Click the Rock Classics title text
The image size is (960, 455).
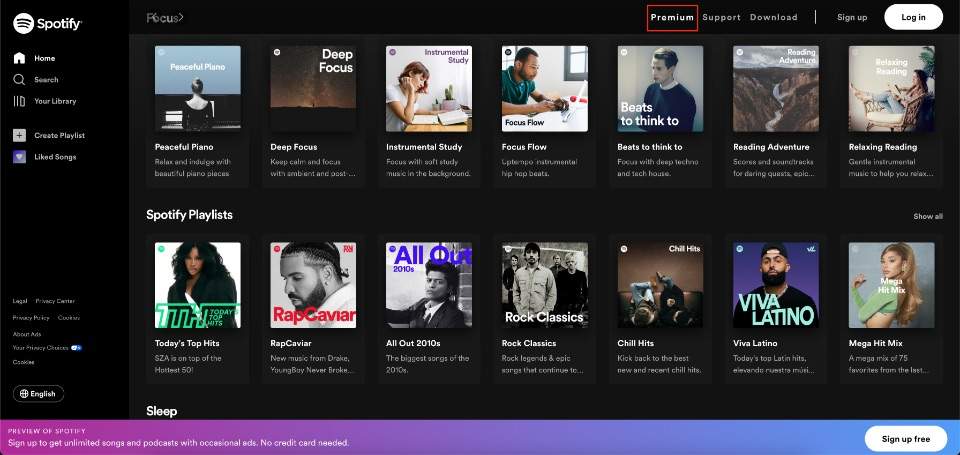point(529,343)
